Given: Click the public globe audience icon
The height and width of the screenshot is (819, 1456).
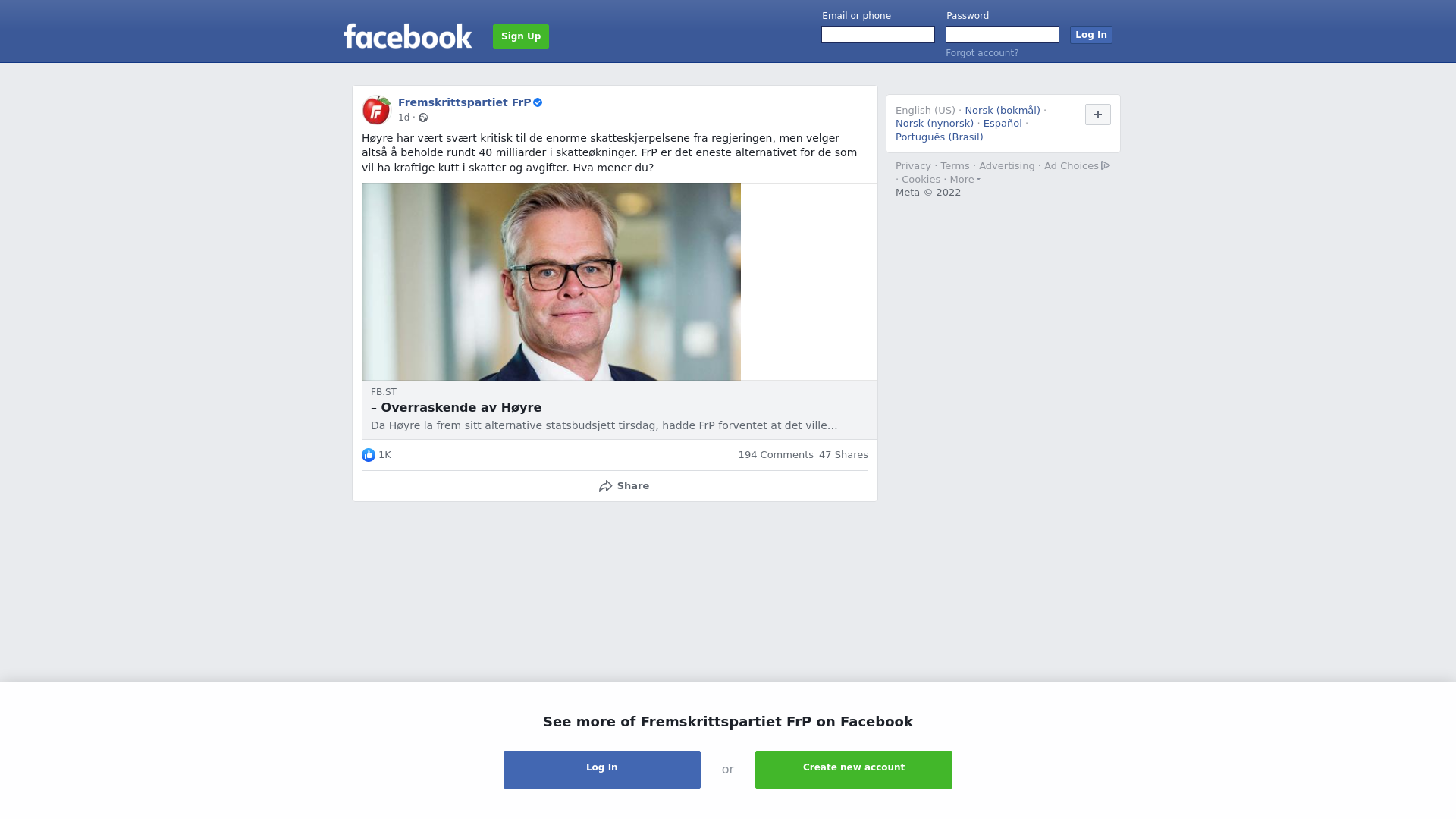Looking at the screenshot, I should point(423,118).
